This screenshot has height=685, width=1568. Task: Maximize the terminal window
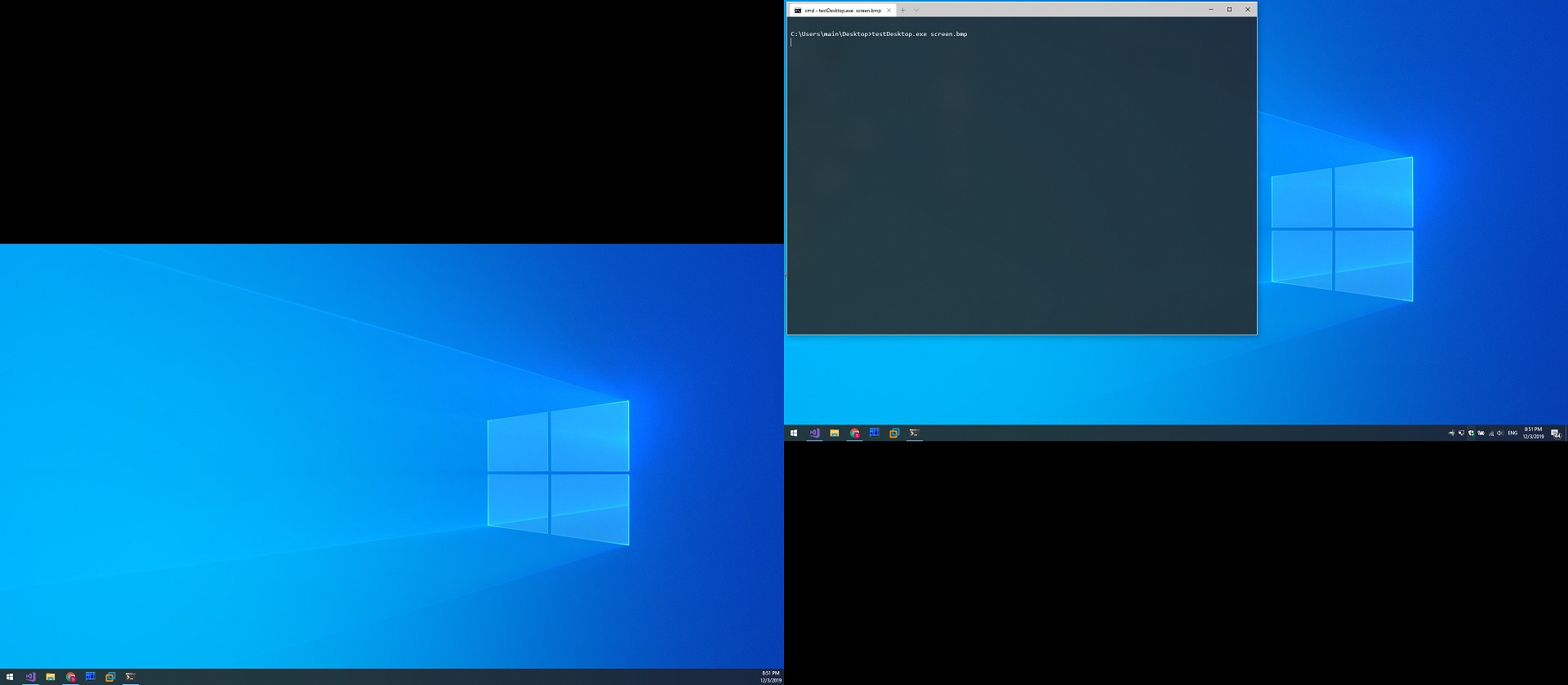tap(1229, 10)
